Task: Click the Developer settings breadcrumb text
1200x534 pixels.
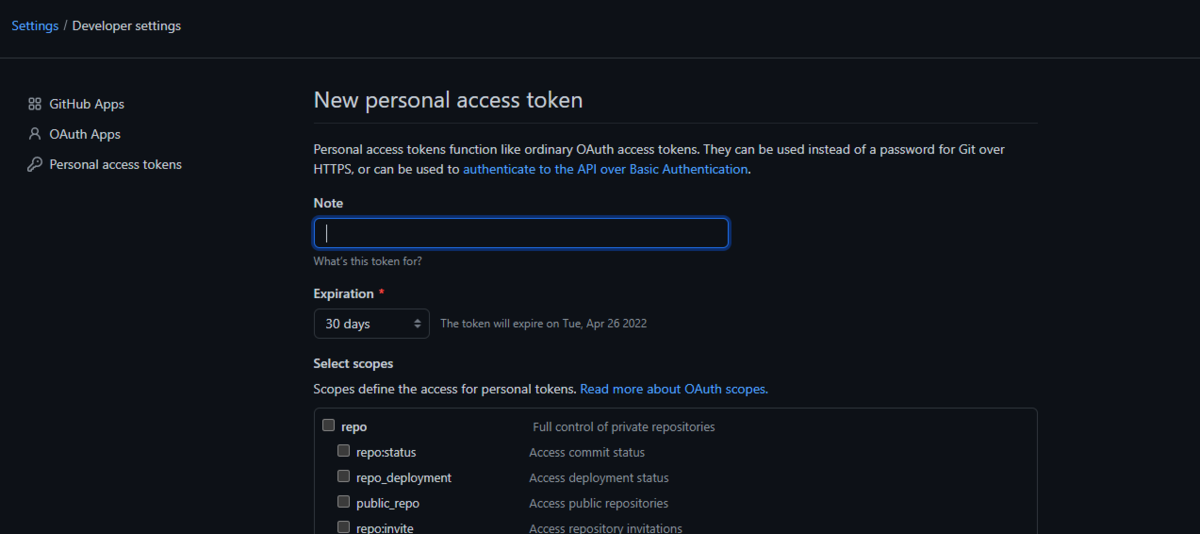Action: (x=127, y=26)
